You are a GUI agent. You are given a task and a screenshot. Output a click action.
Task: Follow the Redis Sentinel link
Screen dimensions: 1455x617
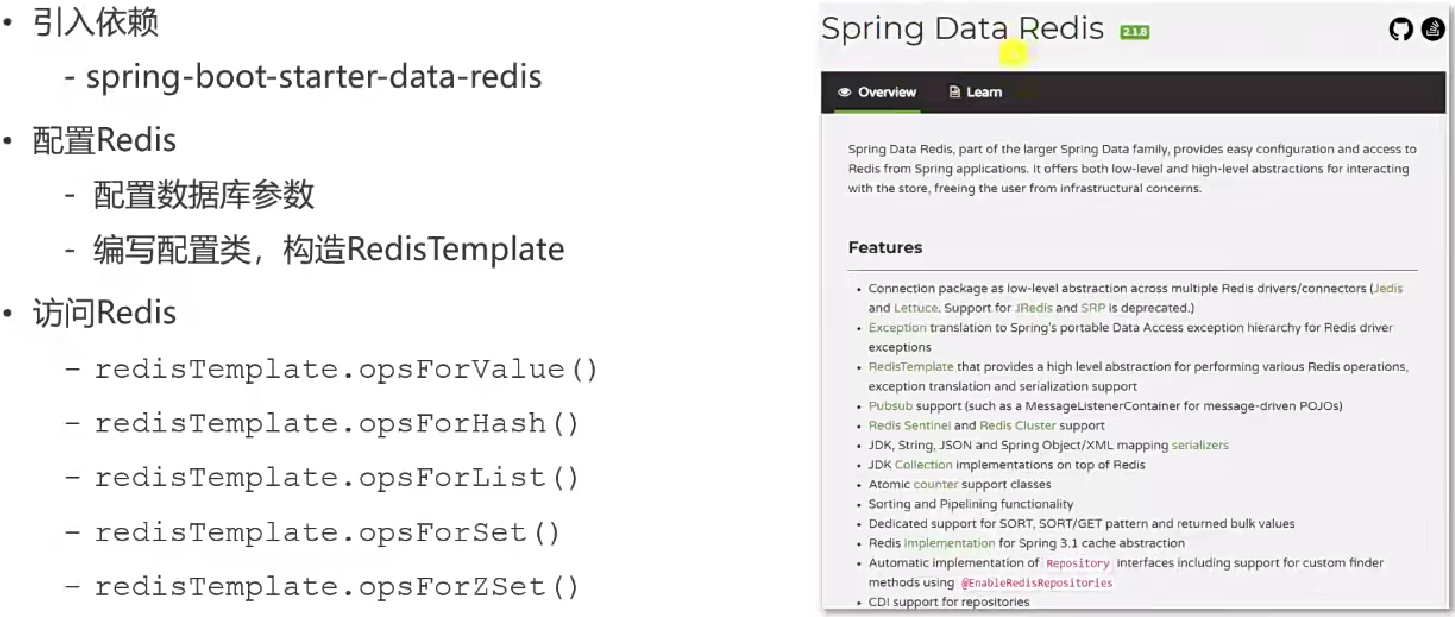(x=909, y=425)
